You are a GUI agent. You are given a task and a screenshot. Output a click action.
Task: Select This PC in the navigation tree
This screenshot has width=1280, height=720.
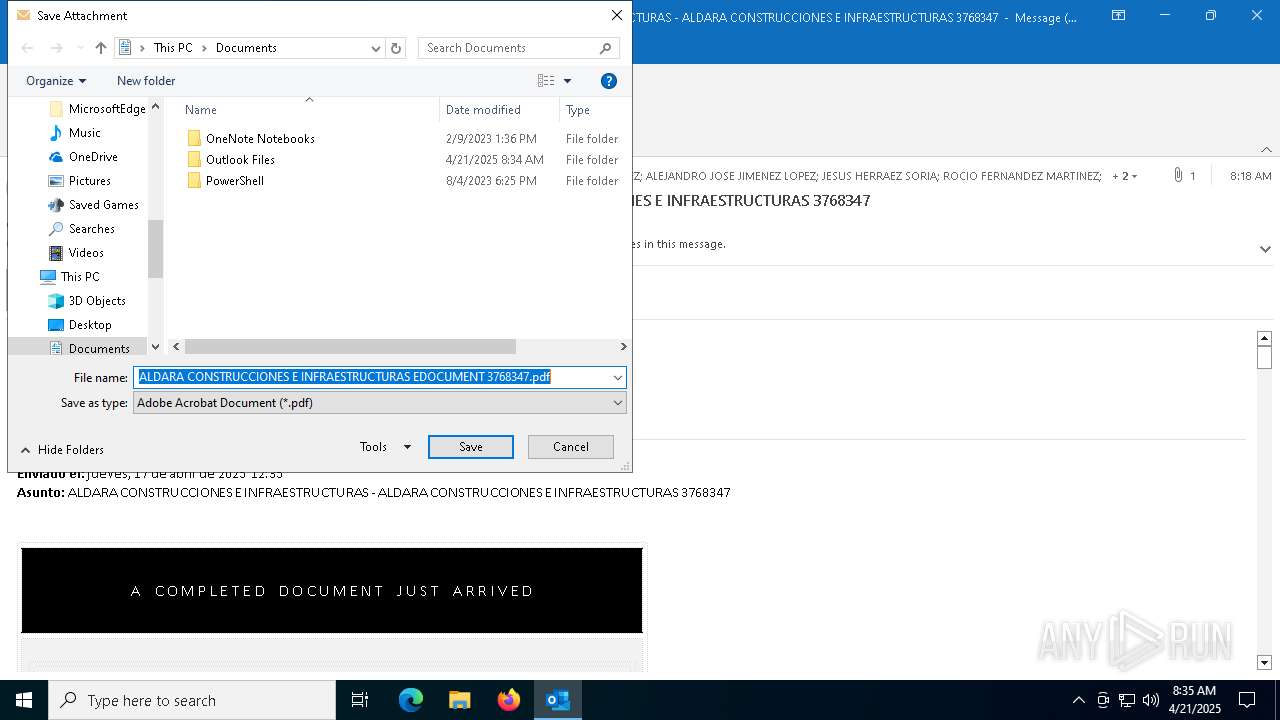[70, 277]
